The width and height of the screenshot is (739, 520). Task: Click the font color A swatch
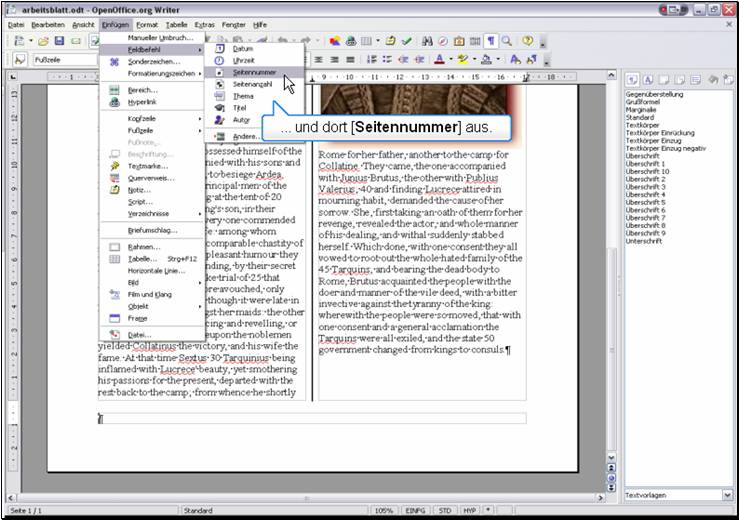coord(440,60)
